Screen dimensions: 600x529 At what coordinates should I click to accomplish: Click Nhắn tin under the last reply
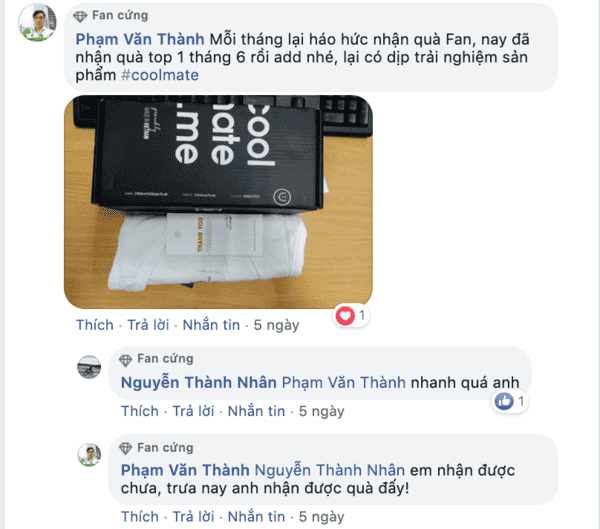click(x=256, y=517)
